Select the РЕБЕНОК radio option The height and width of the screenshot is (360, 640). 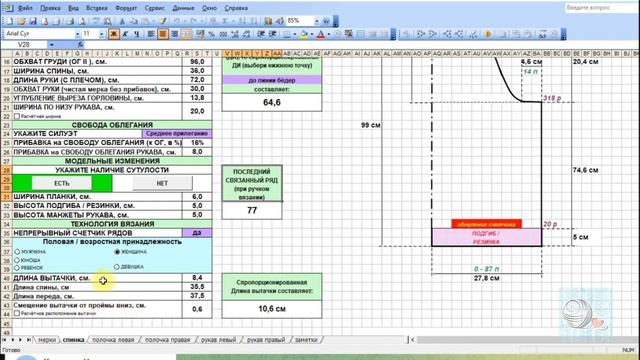(x=17, y=268)
